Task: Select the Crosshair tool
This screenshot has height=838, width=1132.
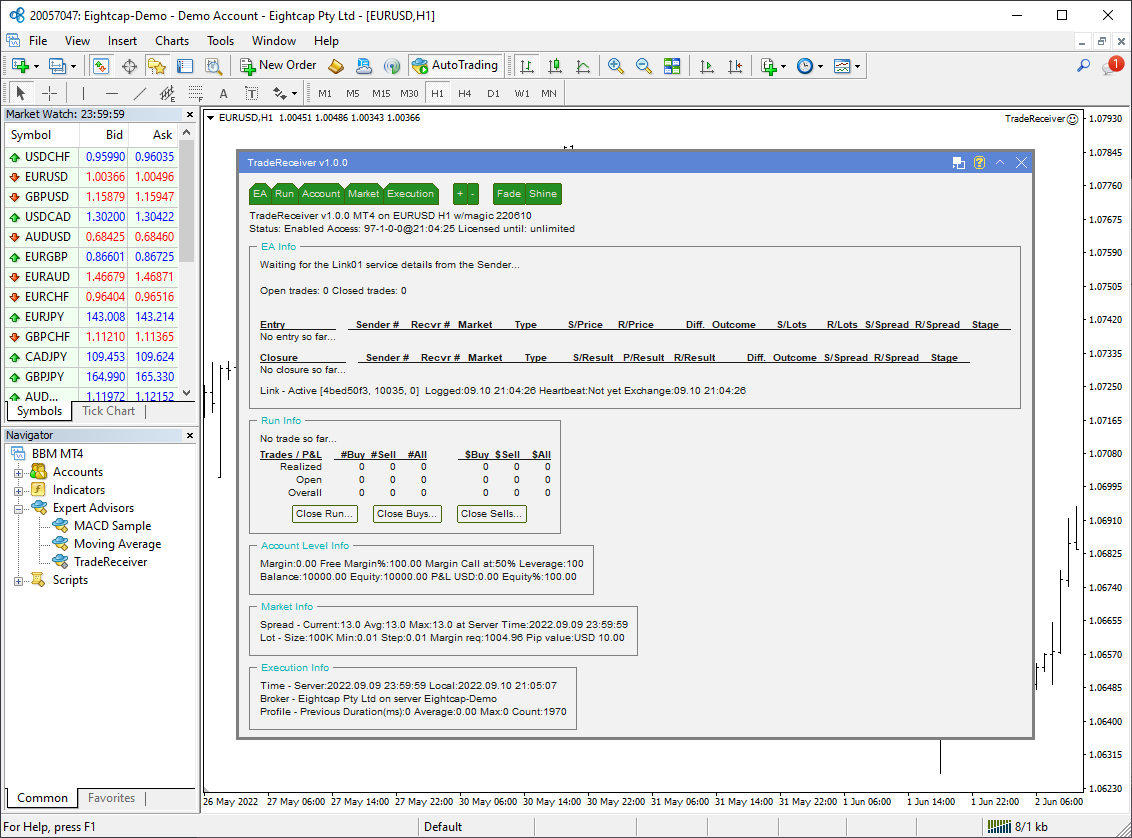Action: (x=50, y=93)
